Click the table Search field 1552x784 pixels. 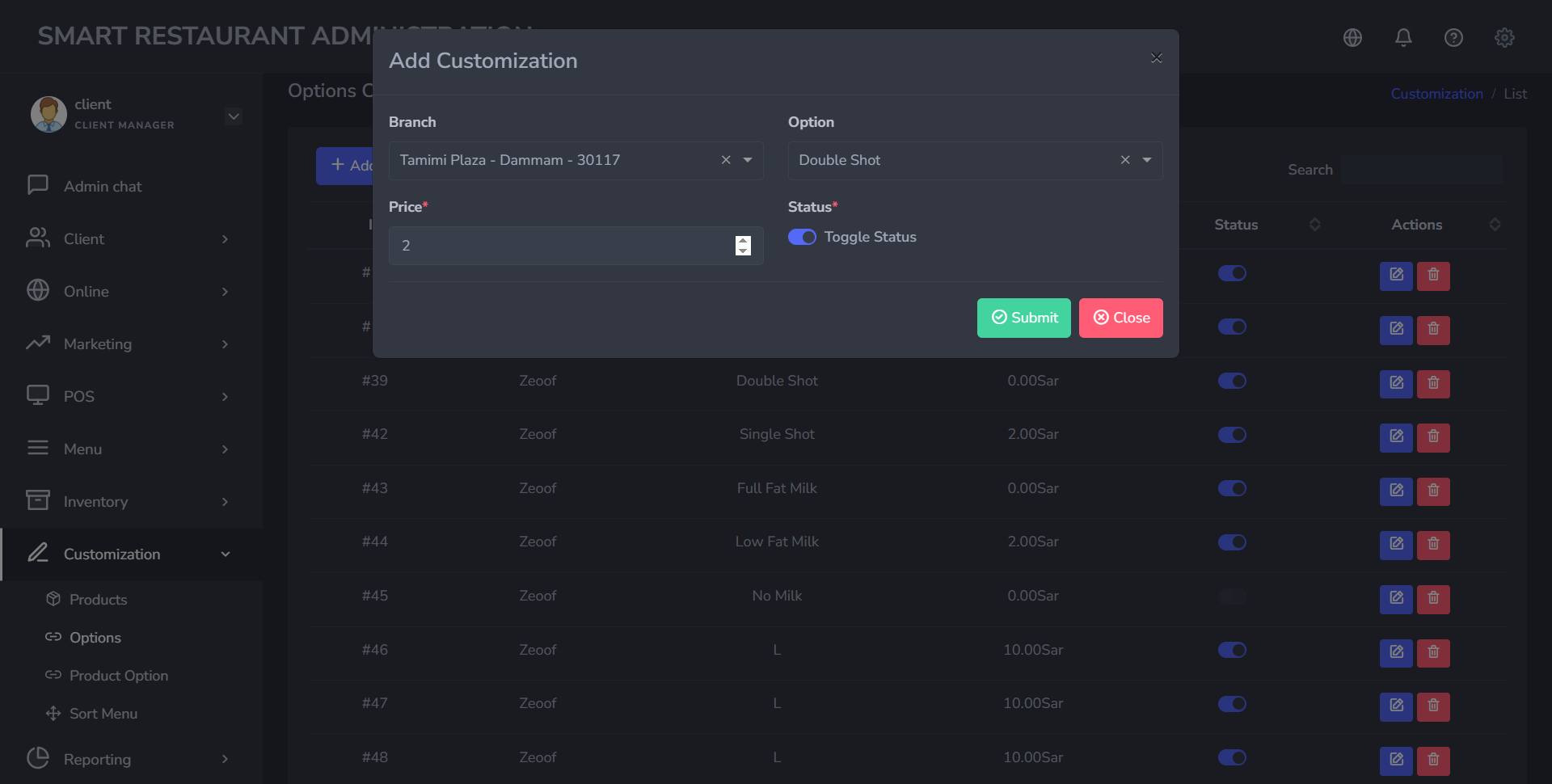1422,170
